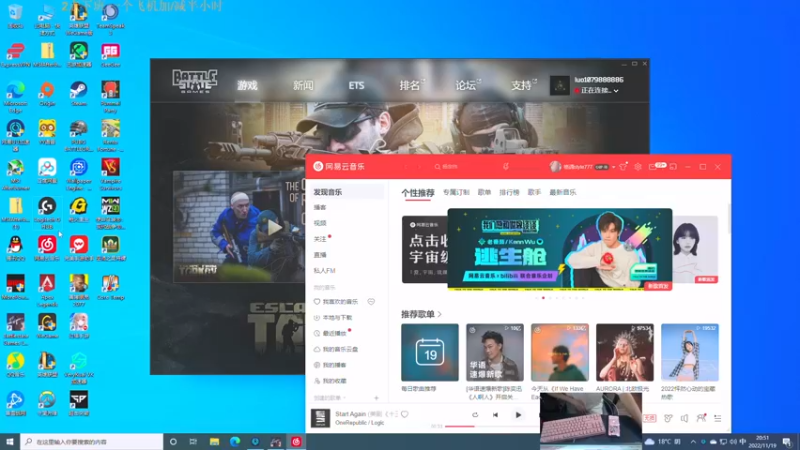Seek on the song progress bar
Viewport: 800px width, 450px height.
(492, 426)
